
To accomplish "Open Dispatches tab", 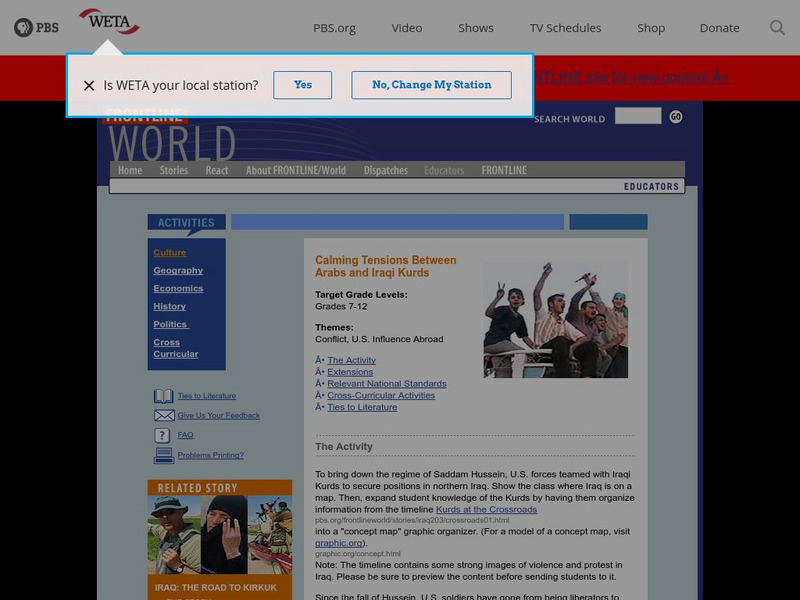I will pyautogui.click(x=386, y=170).
